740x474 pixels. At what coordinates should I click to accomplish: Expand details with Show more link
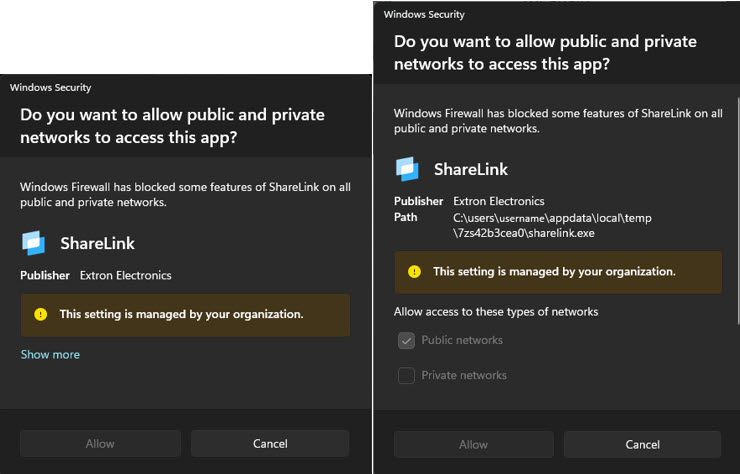50,355
